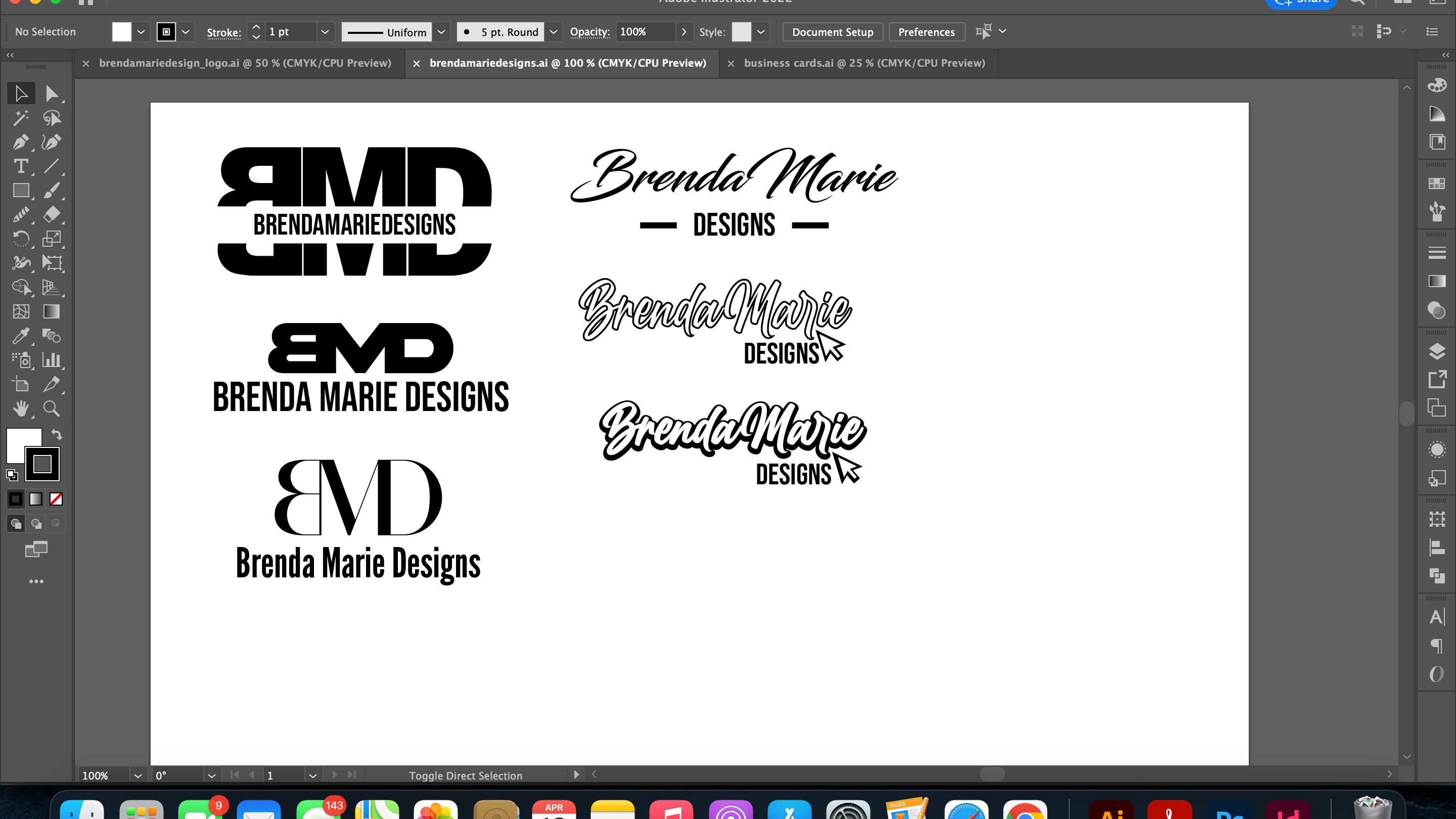Image resolution: width=1456 pixels, height=819 pixels.
Task: Open stroke weight dropdown
Action: (325, 32)
